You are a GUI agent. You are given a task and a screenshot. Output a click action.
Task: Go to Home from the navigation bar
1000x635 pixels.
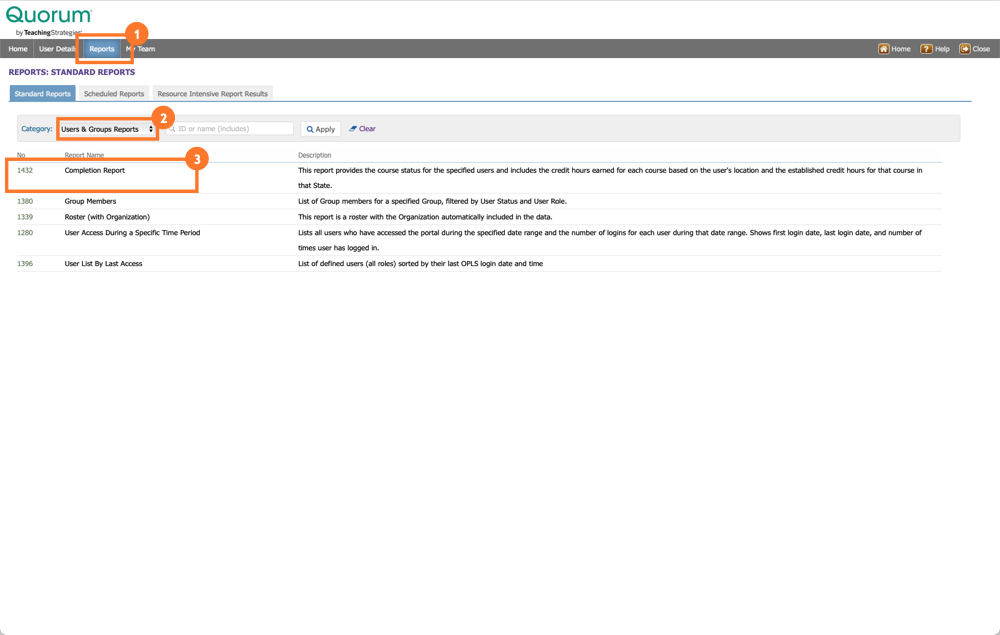tap(17, 48)
